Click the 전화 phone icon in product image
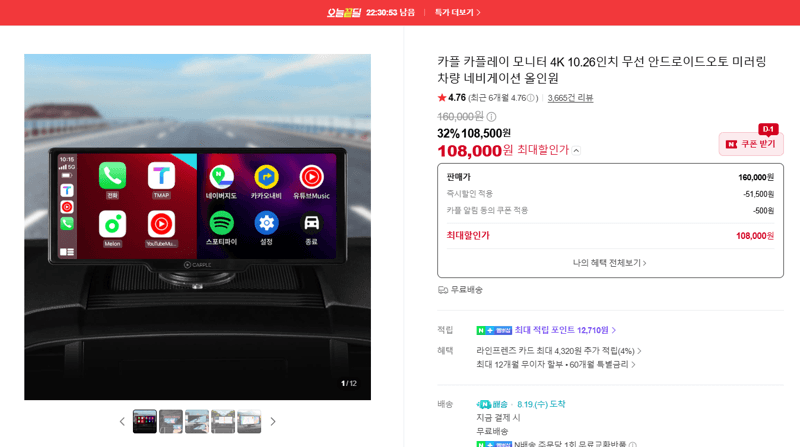 pyautogui.click(x=112, y=176)
